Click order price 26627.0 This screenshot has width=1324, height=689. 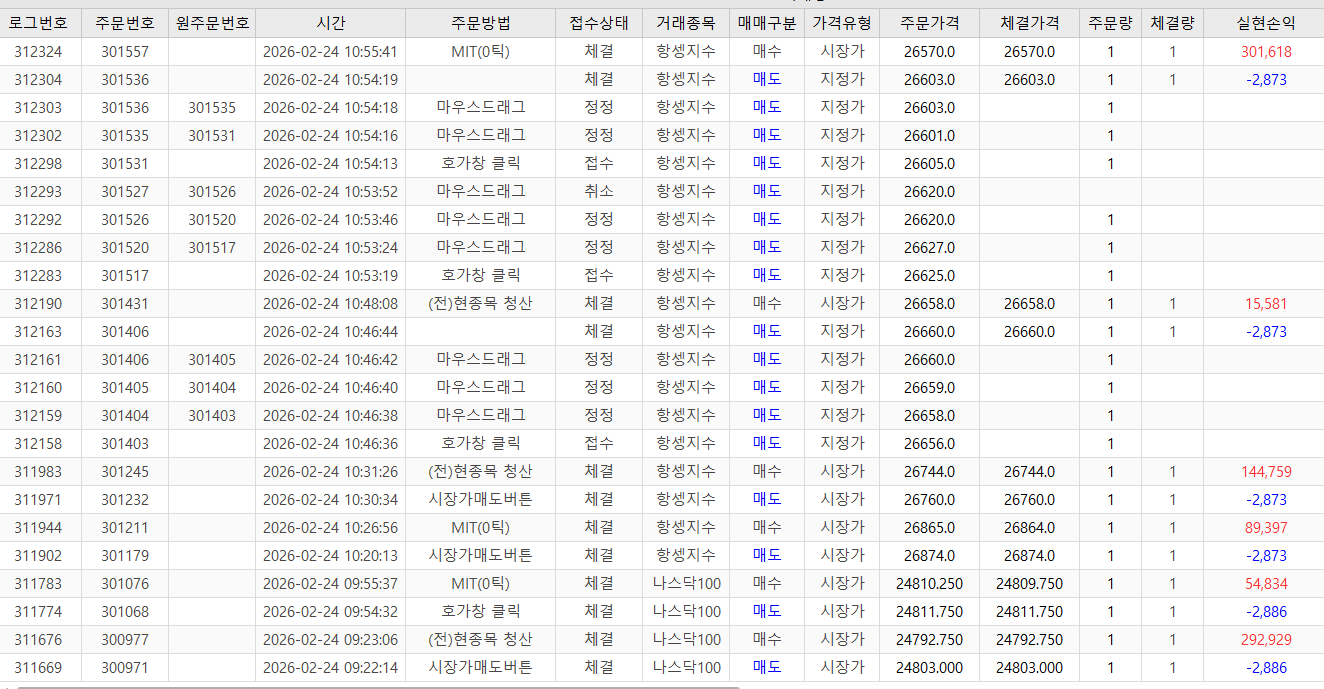pos(929,248)
